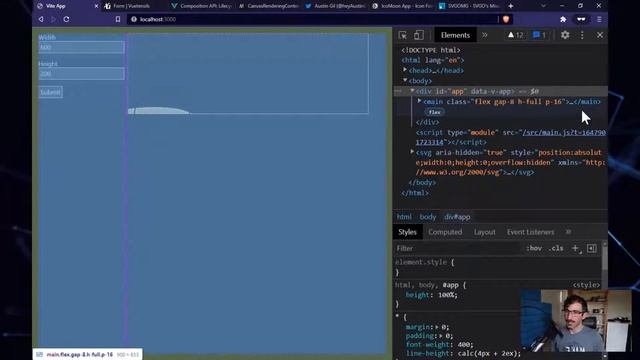Viewport: 640px width, 360px height.
Task: Open DevTools kebab options menu
Action: [582, 35]
